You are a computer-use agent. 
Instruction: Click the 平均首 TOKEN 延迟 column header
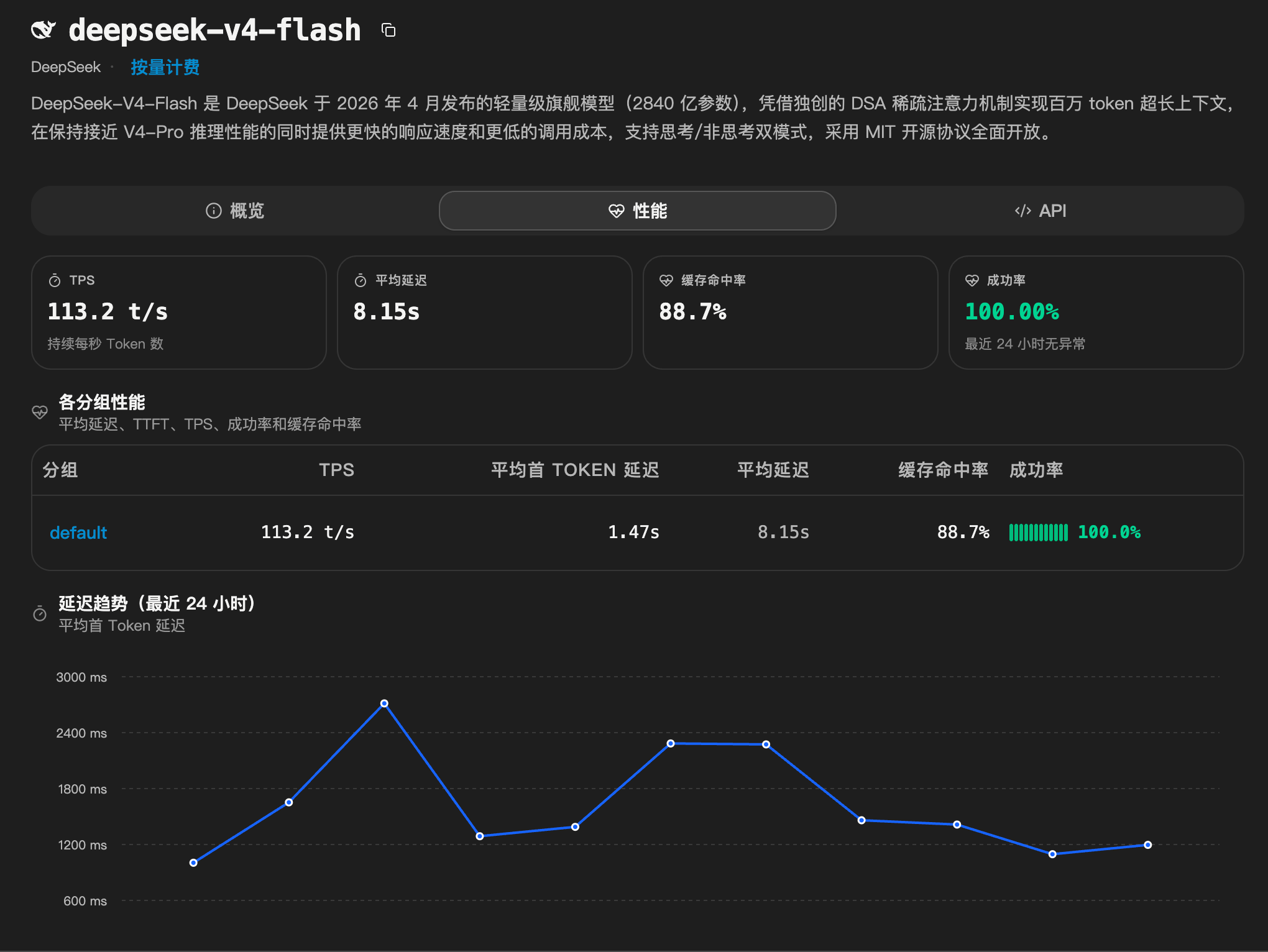pos(575,470)
